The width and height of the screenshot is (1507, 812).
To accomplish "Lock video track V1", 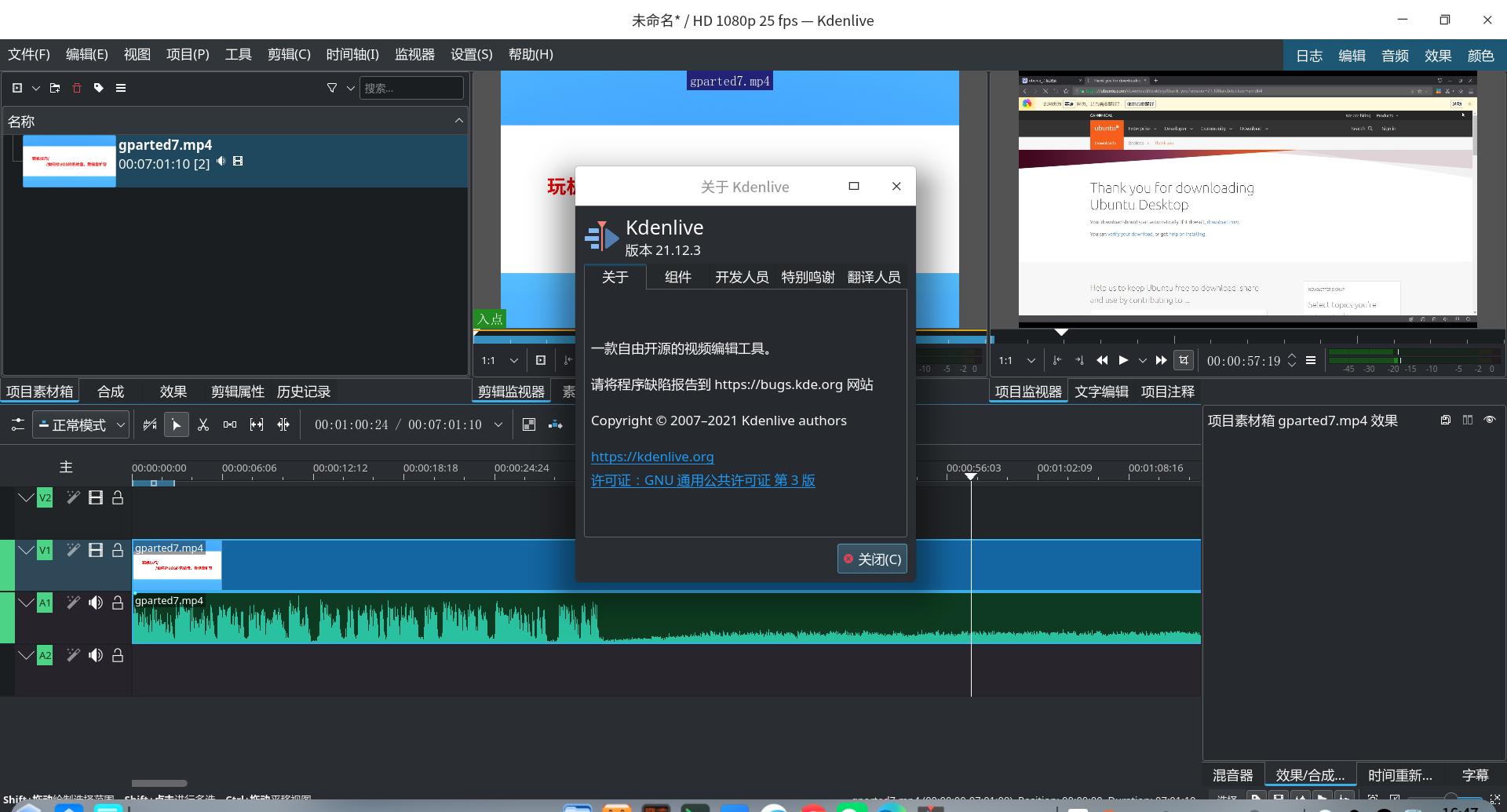I will [x=118, y=550].
